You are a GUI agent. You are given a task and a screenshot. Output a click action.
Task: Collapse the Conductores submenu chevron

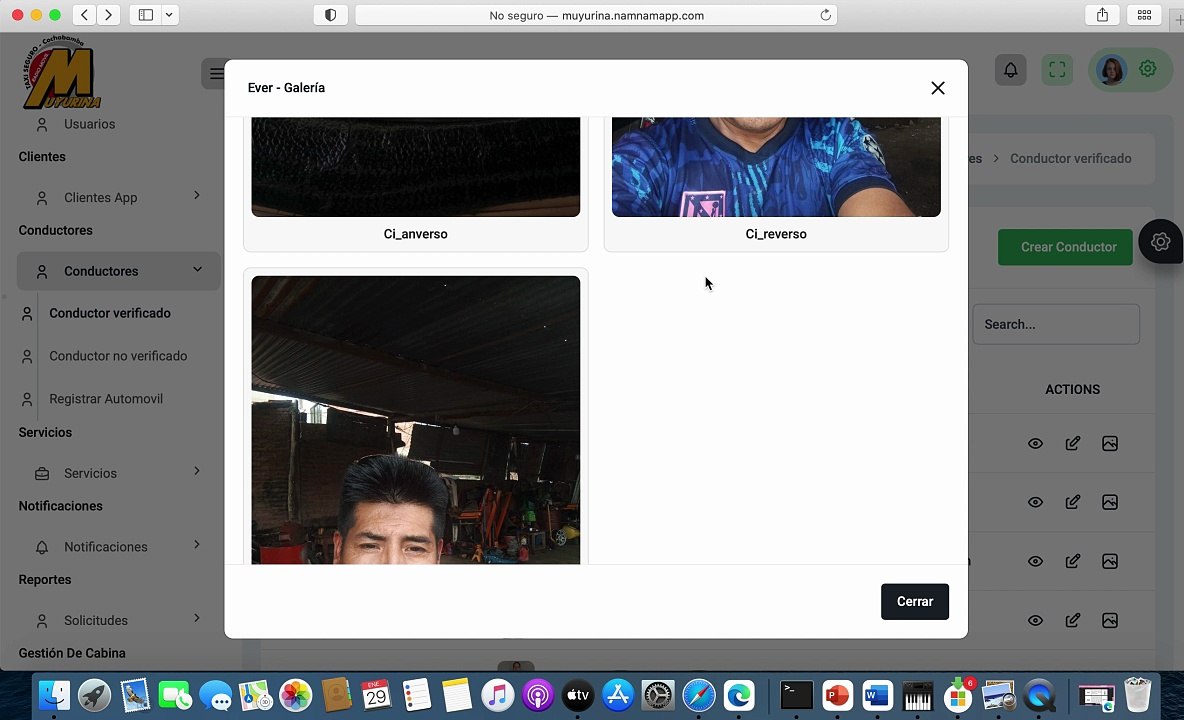click(x=197, y=269)
